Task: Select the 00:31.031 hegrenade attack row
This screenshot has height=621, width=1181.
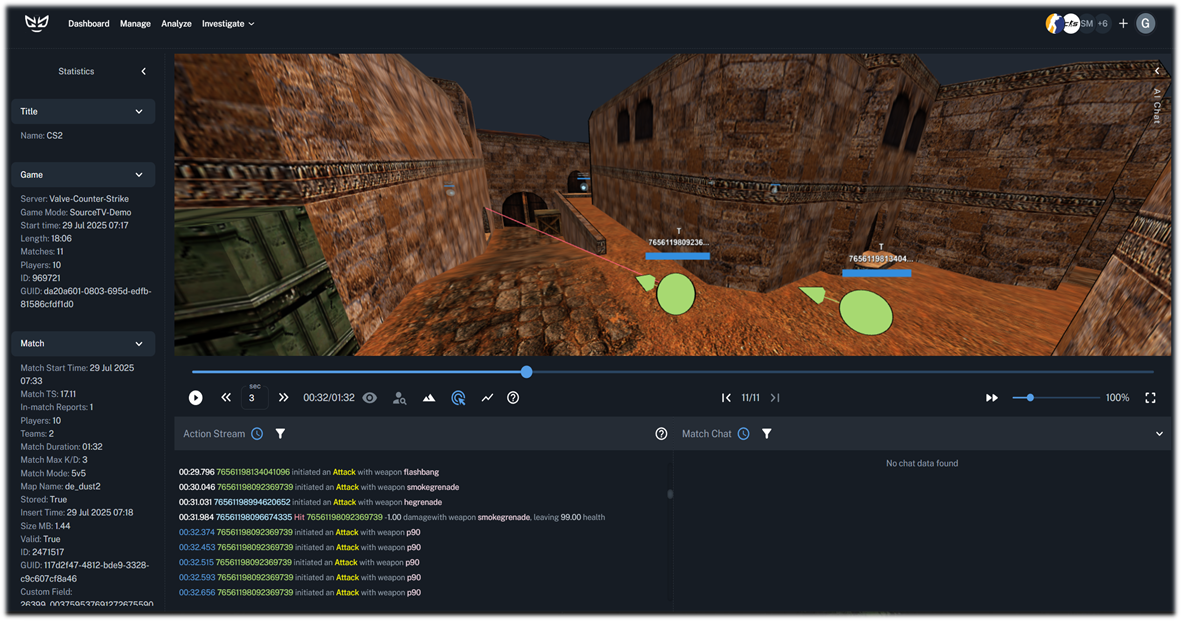Action: coord(310,503)
